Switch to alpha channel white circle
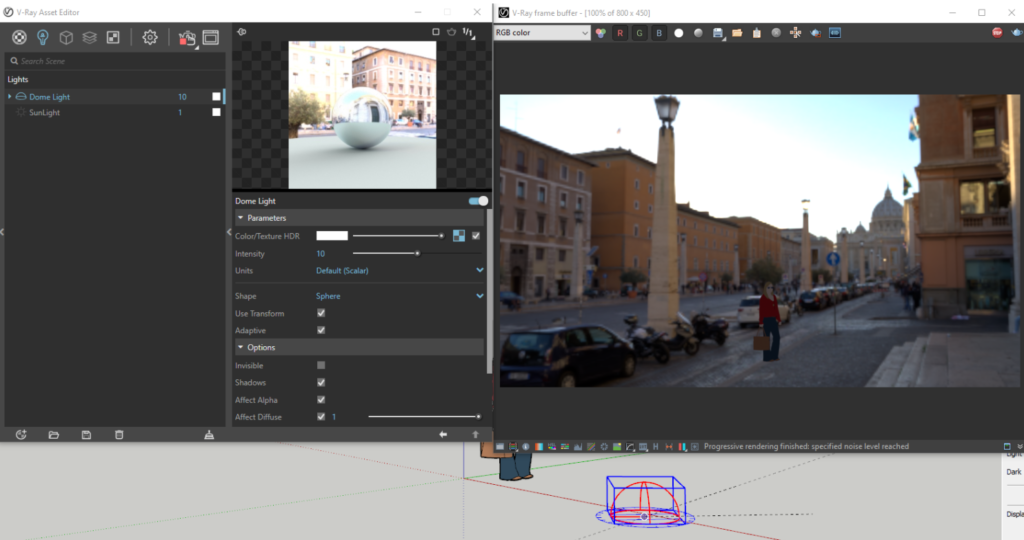This screenshot has width=1024, height=540. click(679, 33)
